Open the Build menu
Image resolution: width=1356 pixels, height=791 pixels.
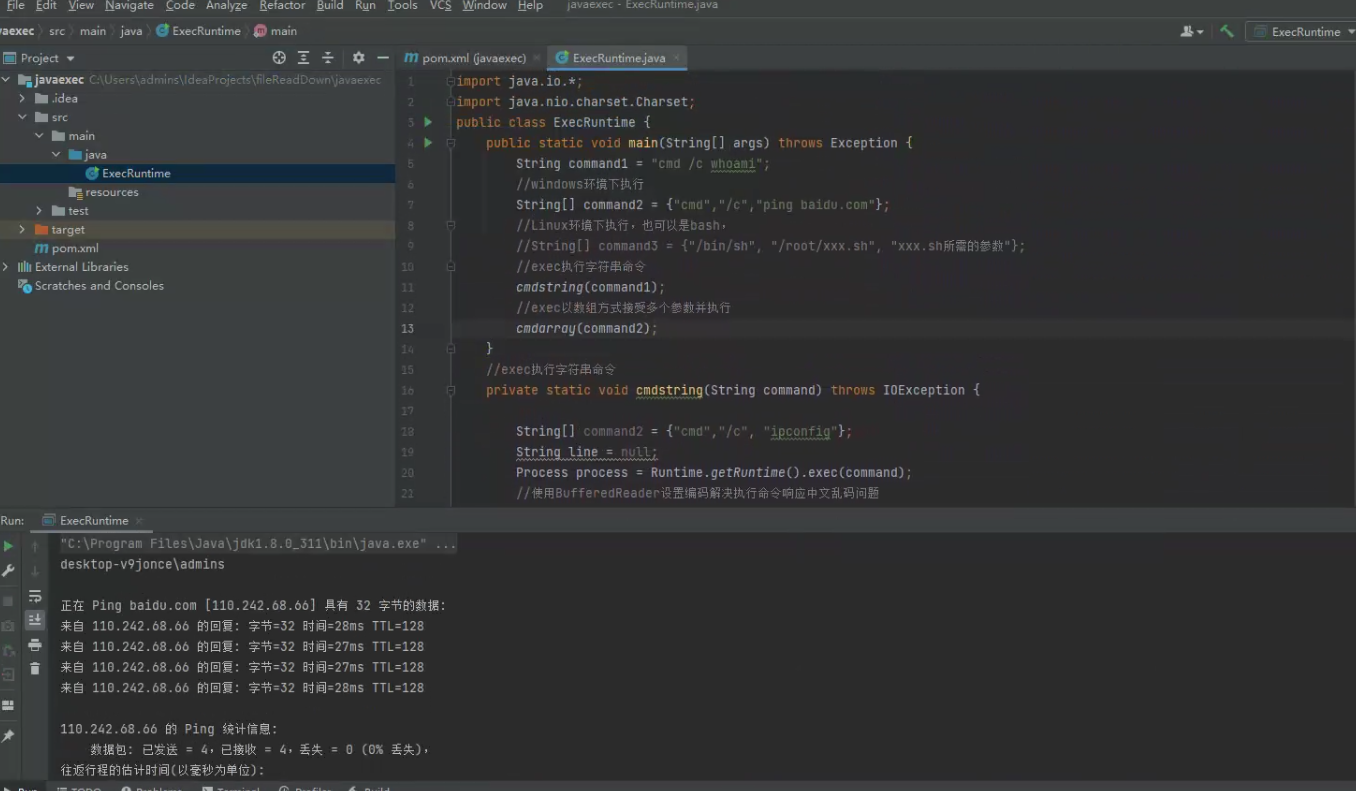click(330, 6)
